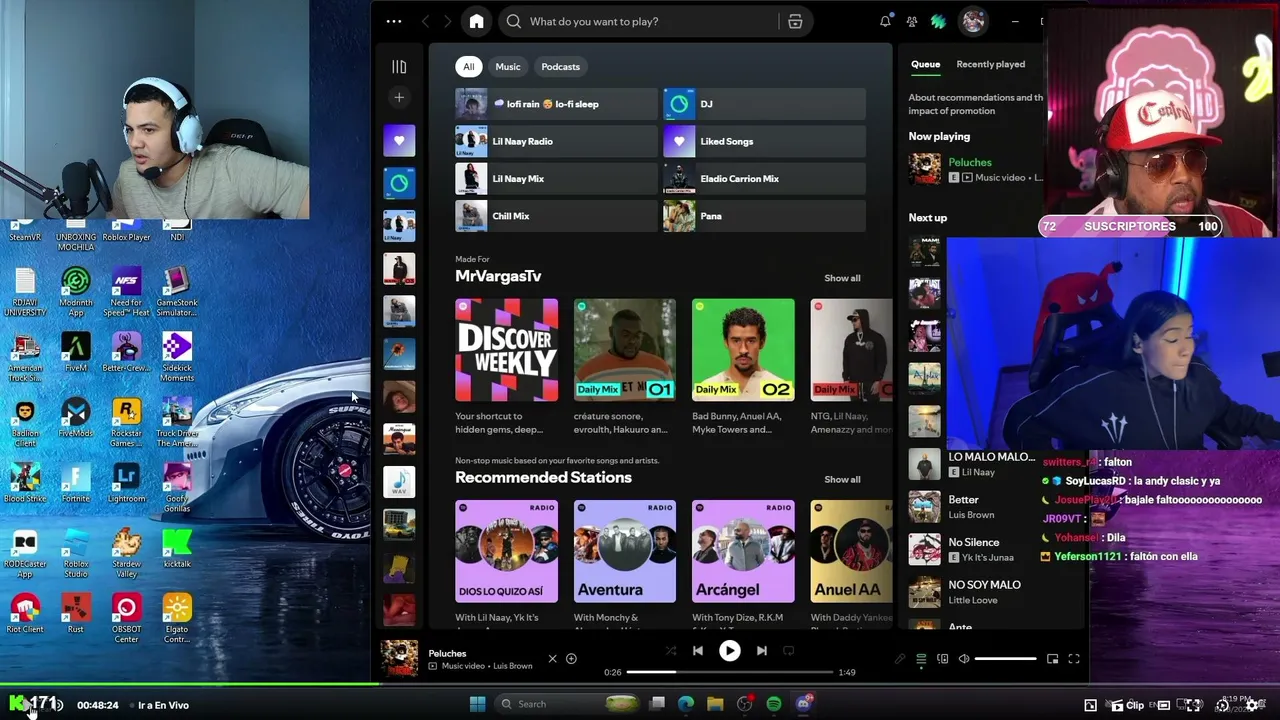Select the Riot Client desktop icon
1280x720 pixels.
[x=25, y=613]
